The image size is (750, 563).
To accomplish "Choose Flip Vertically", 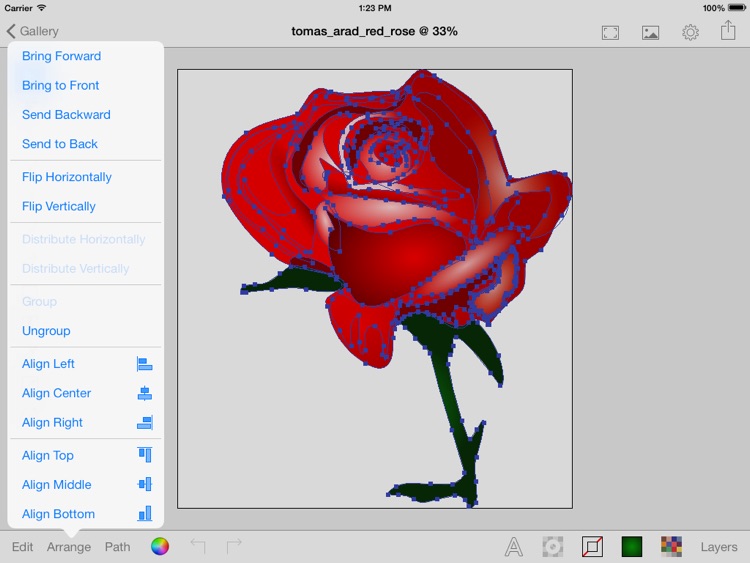I will pyautogui.click(x=58, y=206).
